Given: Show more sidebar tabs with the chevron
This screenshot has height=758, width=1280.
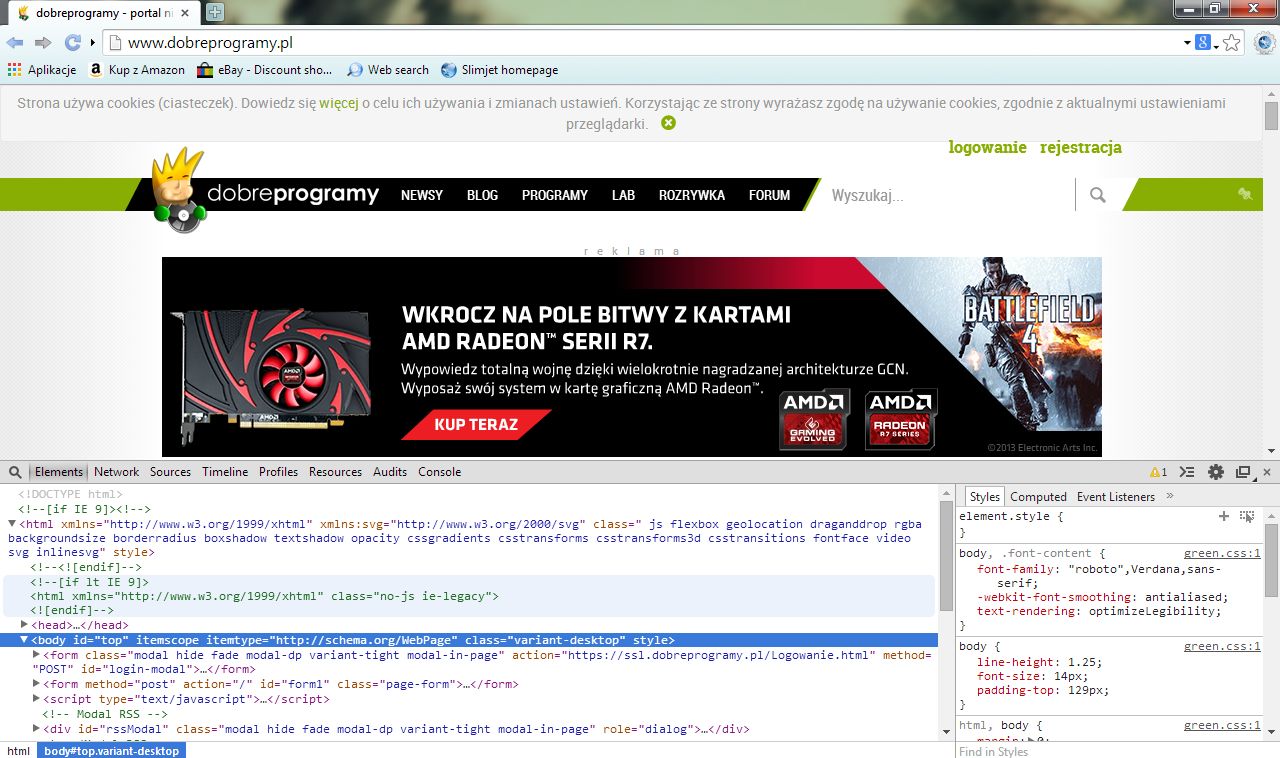Looking at the screenshot, I should pos(1170,497).
